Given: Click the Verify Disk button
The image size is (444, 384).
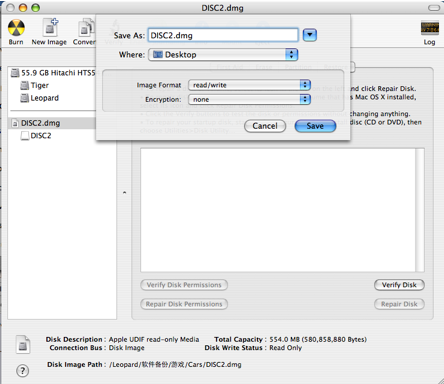Looking at the screenshot, I should pyautogui.click(x=399, y=285).
